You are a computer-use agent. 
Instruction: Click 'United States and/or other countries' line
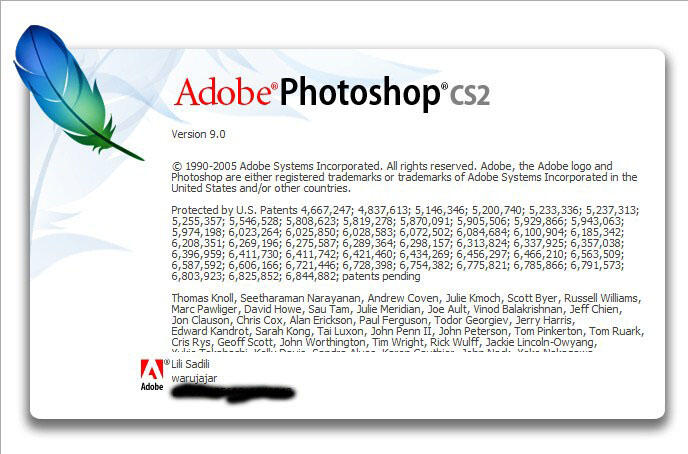[261, 188]
